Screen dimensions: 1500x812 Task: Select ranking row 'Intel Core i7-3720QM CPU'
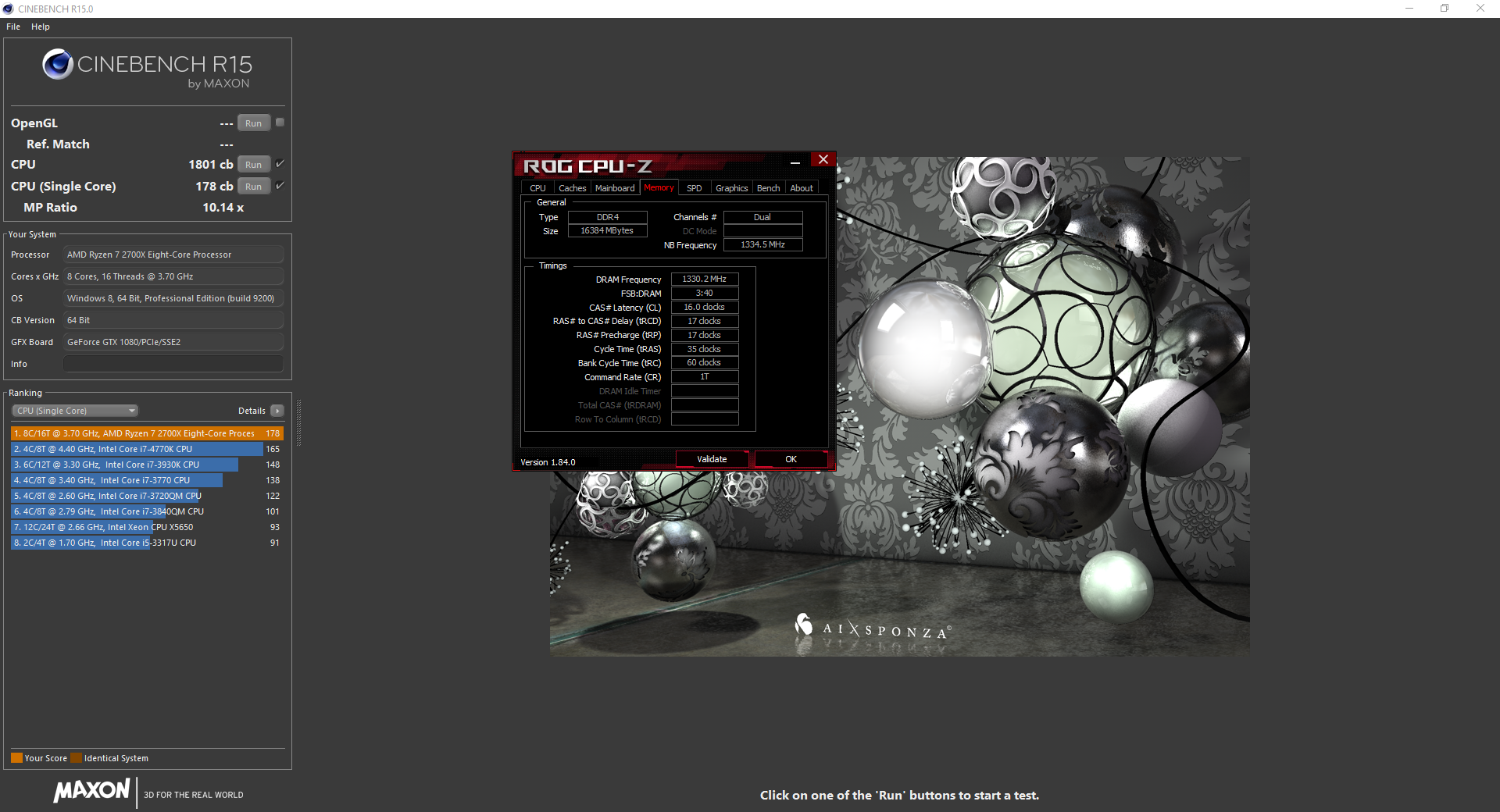(147, 496)
